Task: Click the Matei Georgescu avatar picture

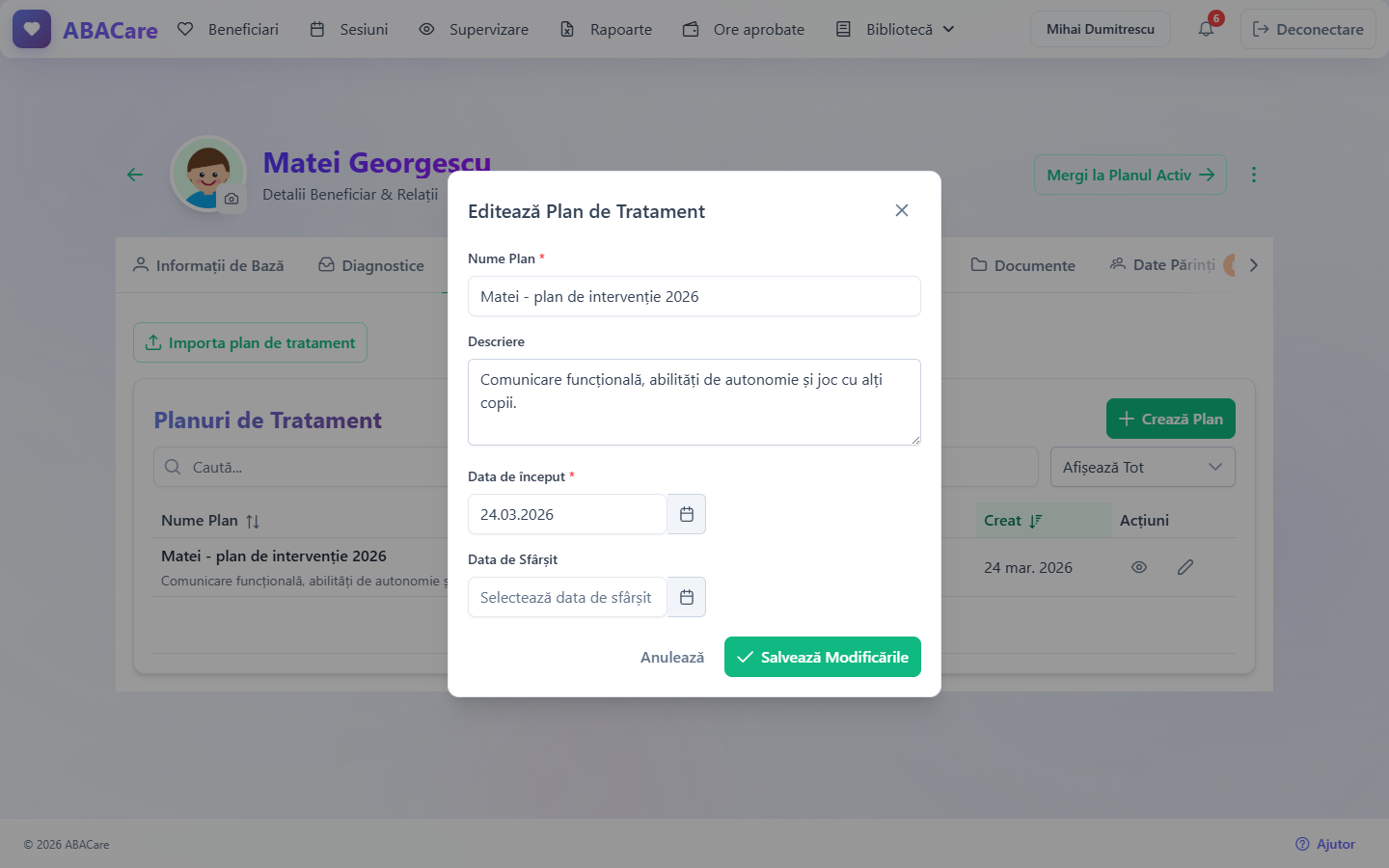Action: click(x=208, y=174)
